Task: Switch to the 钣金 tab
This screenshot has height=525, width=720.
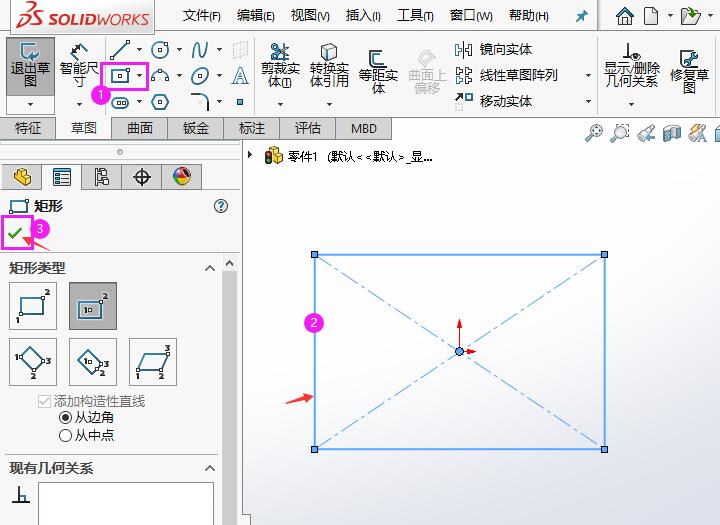Action: pyautogui.click(x=196, y=128)
